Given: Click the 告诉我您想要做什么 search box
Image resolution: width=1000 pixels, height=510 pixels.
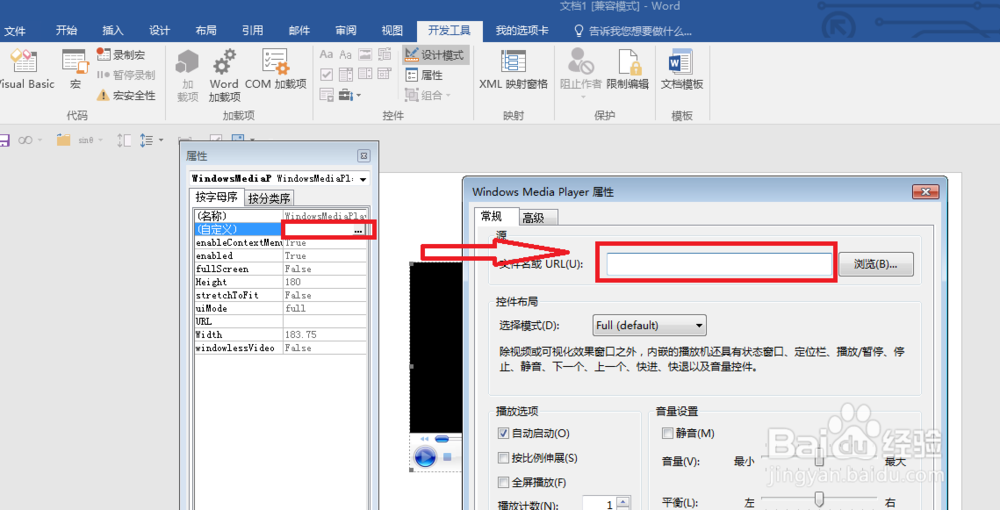Looking at the screenshot, I should pos(633,31).
